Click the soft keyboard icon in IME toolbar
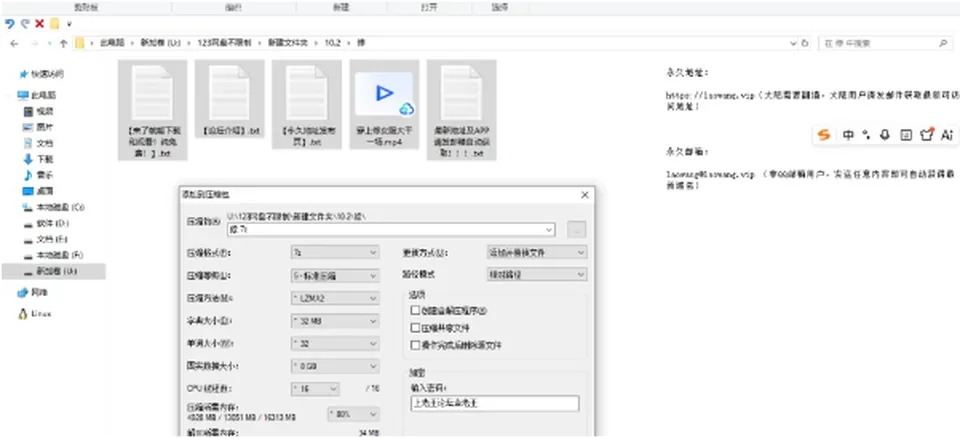 tap(907, 135)
